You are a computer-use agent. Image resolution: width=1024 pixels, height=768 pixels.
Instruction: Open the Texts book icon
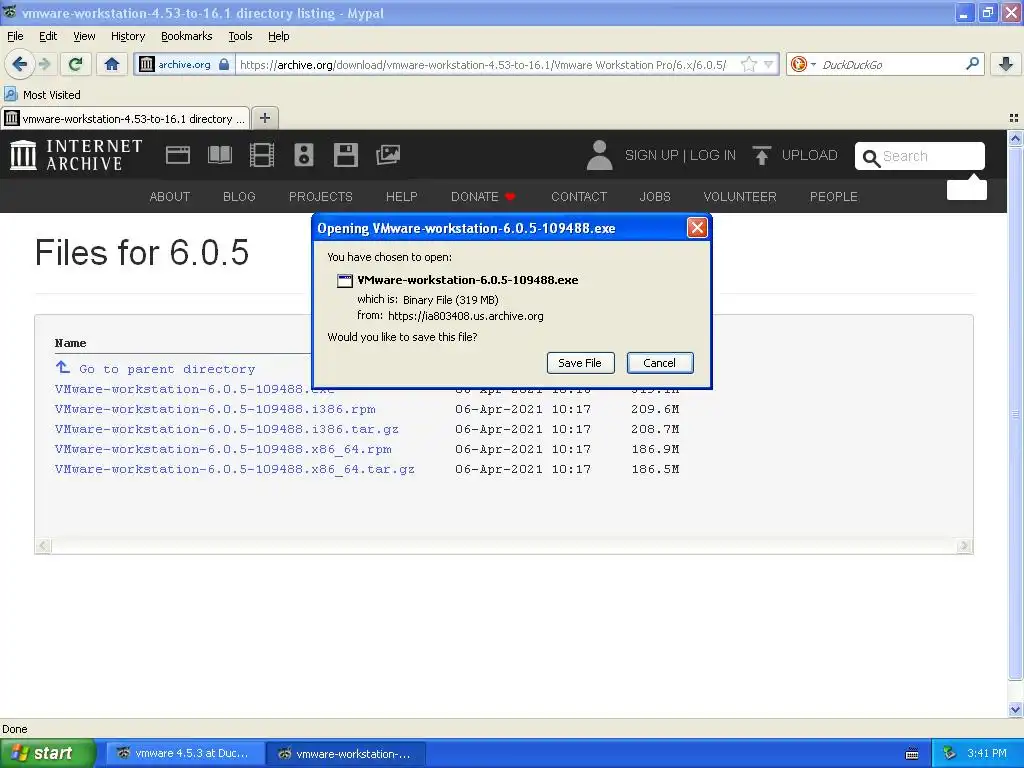(219, 155)
